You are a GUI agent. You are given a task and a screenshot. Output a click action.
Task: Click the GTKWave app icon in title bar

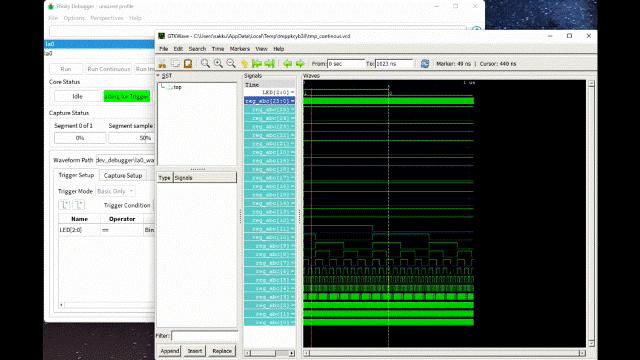pos(162,36)
